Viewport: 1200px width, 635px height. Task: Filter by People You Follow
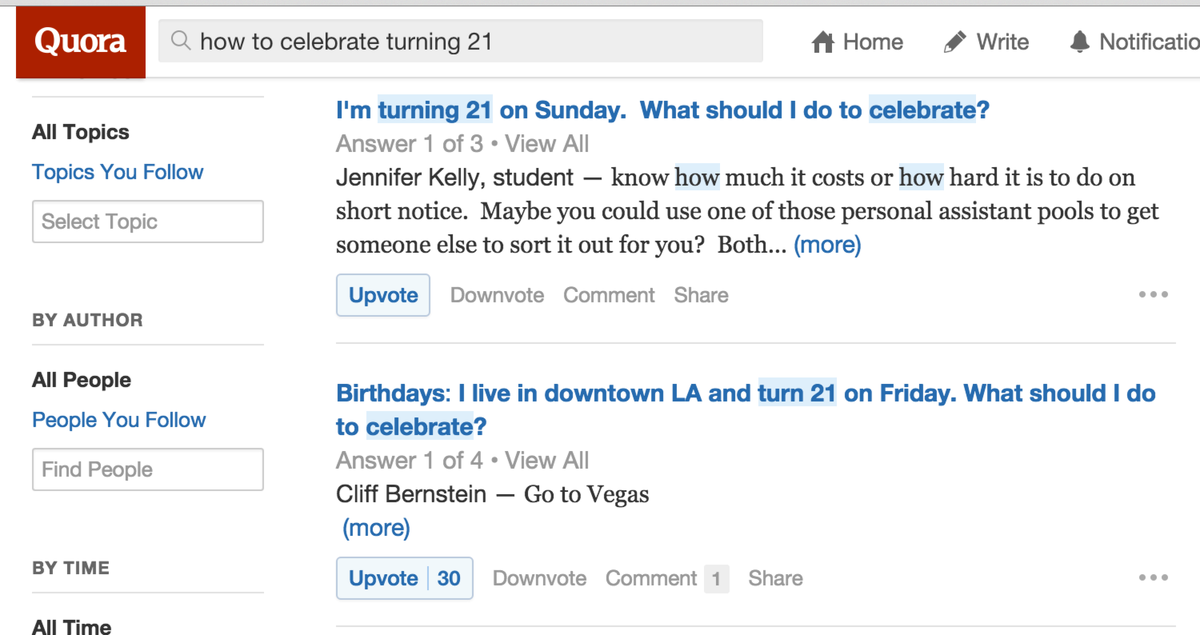click(x=119, y=420)
